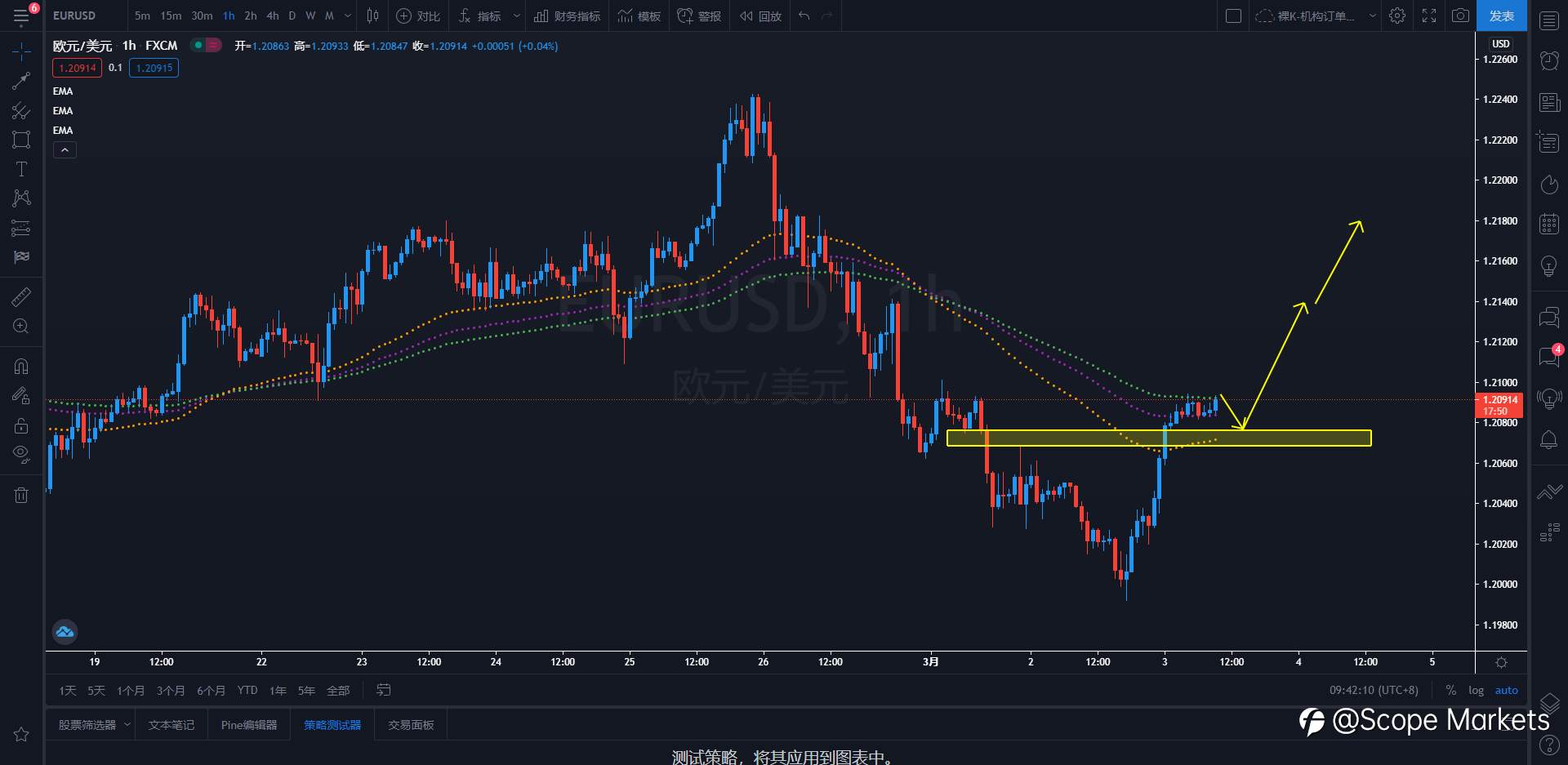
Task: Select the geometric shapes tool
Action: click(21, 140)
